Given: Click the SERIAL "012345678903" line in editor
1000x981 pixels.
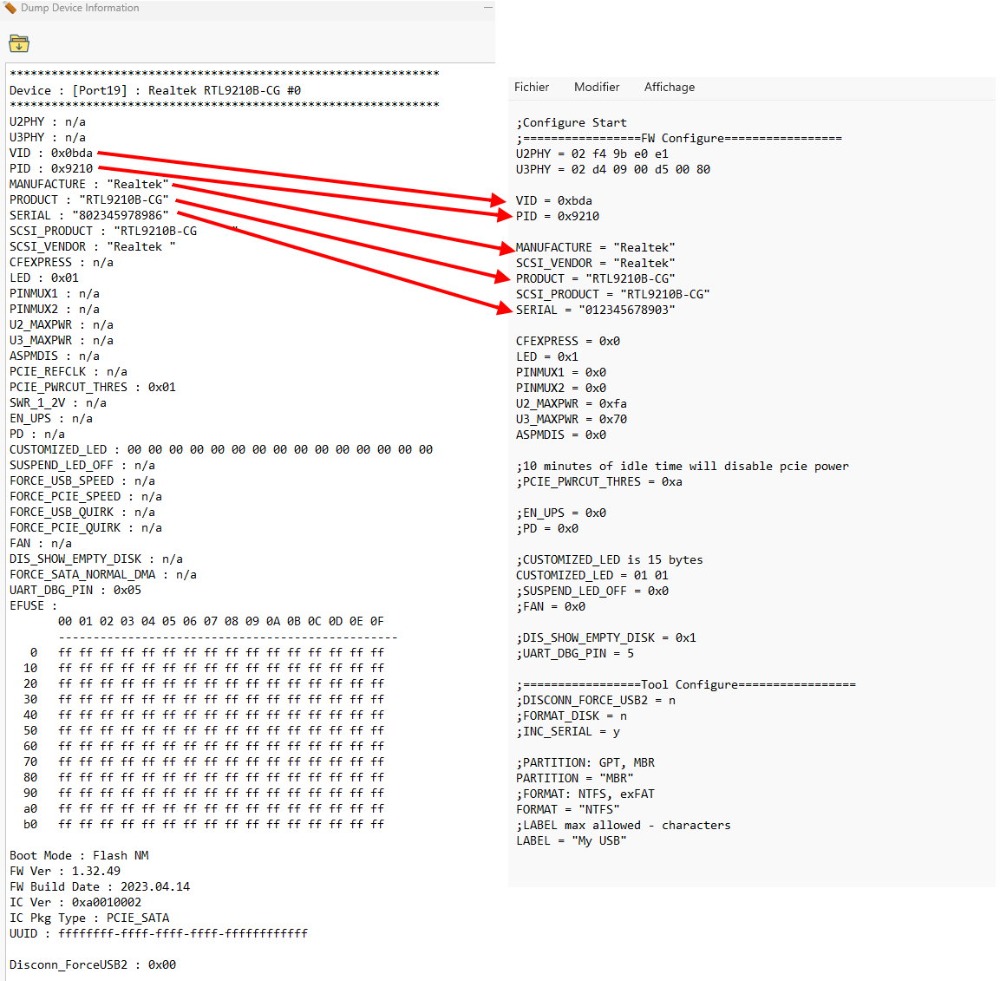Looking at the screenshot, I should 595,310.
